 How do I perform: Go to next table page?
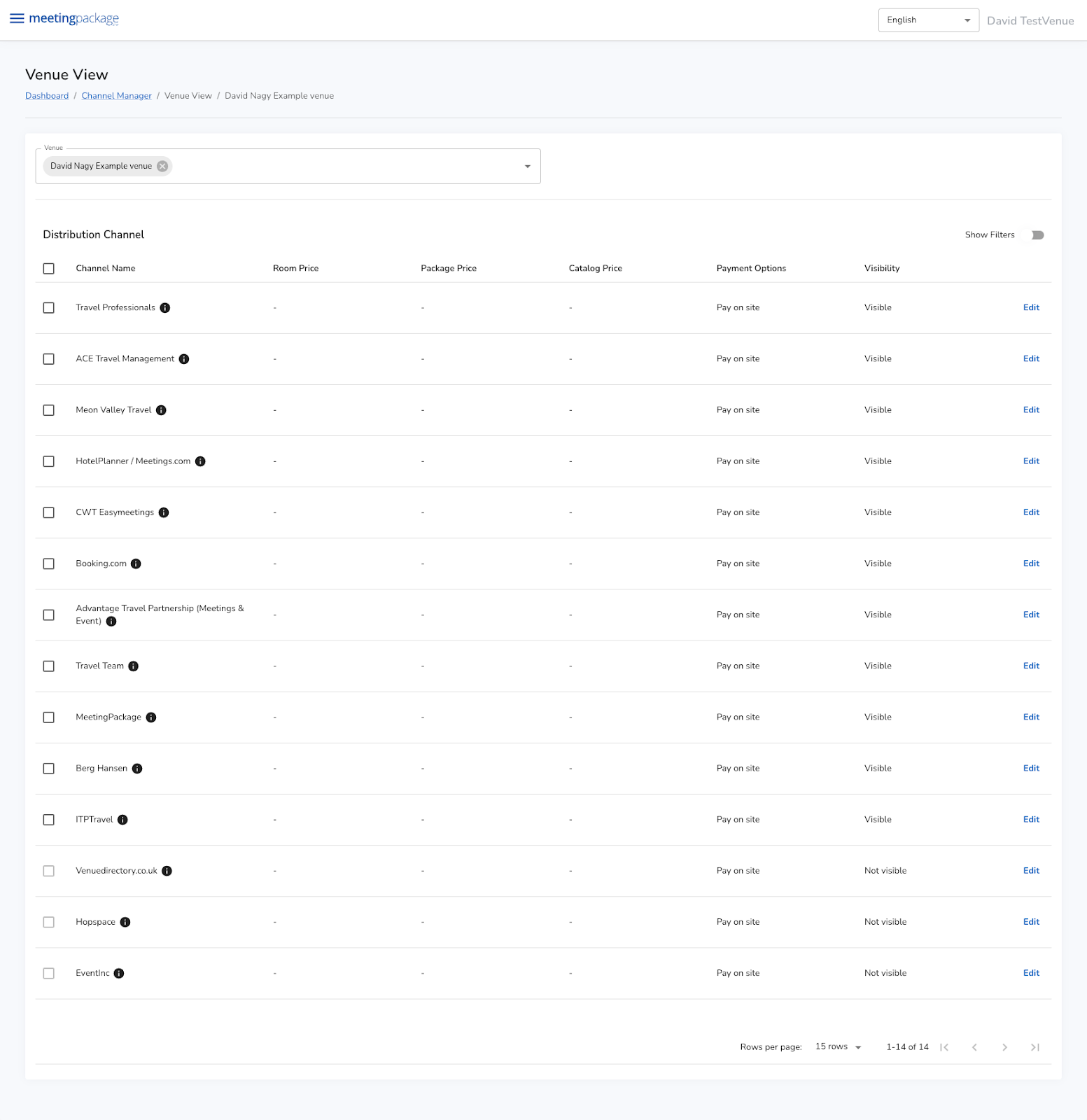tap(1004, 1047)
